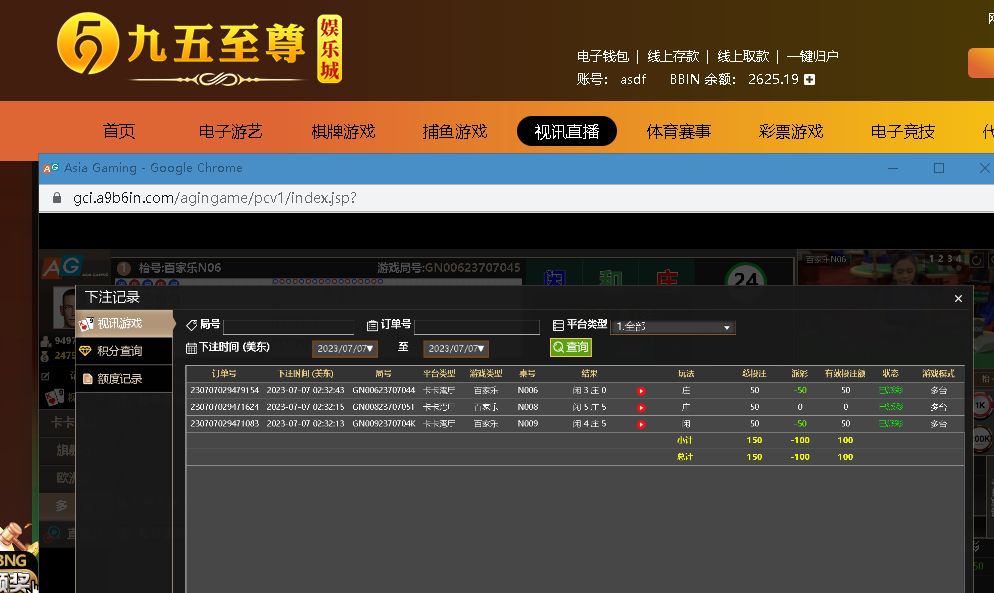Click the green 查询 search button
The height and width of the screenshot is (593, 994).
571,347
